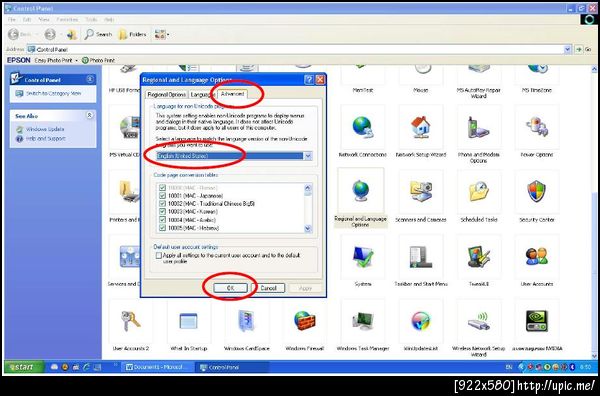Open the Windows Task Manager icon
The image size is (600, 396).
pos(362,321)
